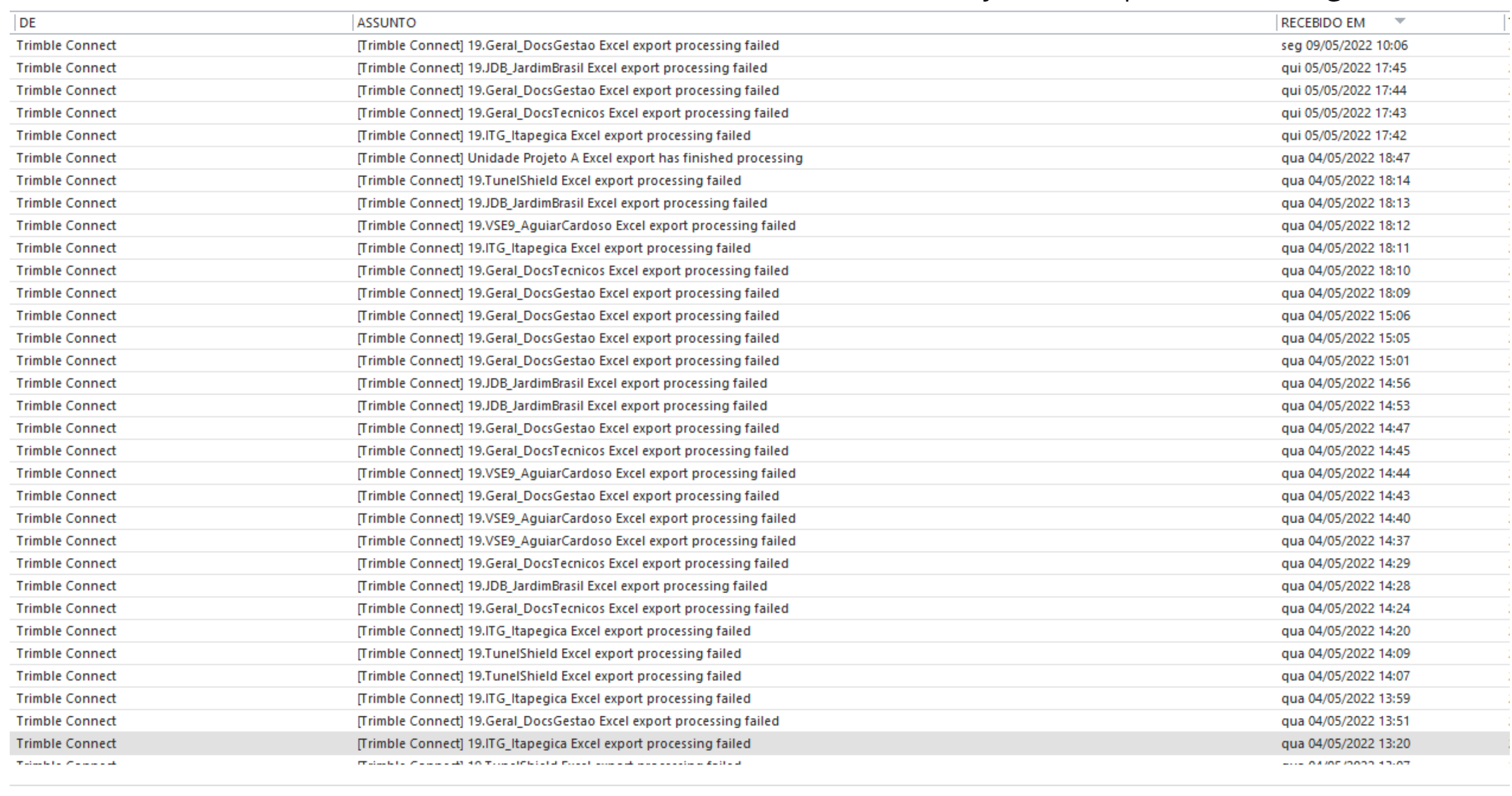
Task: Open VSE9_AguiarCardoso email received at 14:40
Action: [759, 518]
